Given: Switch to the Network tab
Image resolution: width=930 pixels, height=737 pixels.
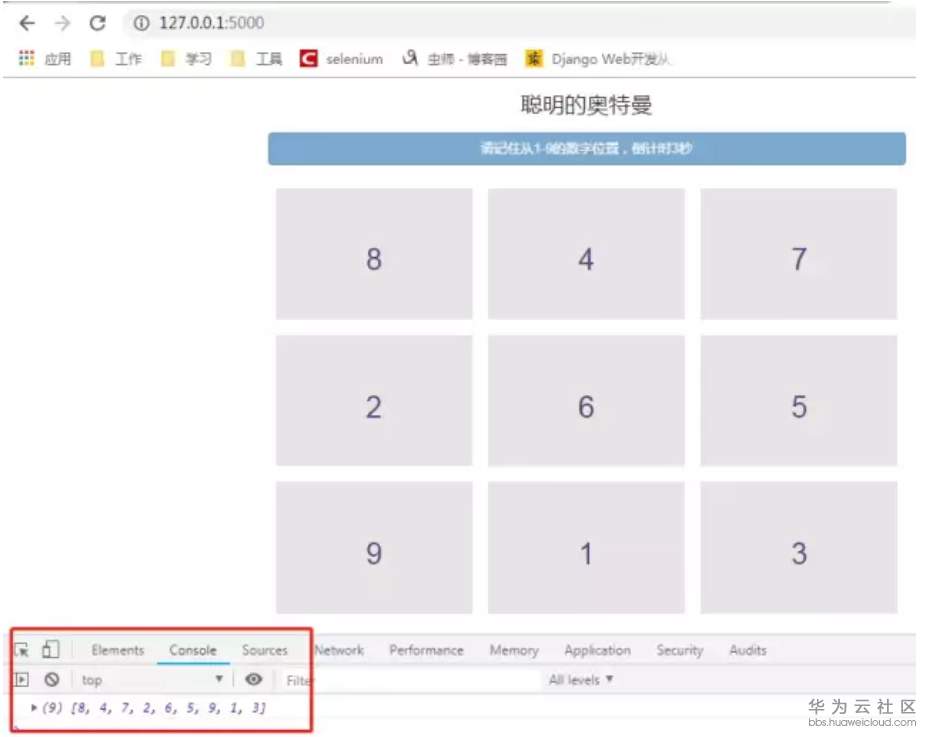Looking at the screenshot, I should tap(339, 650).
